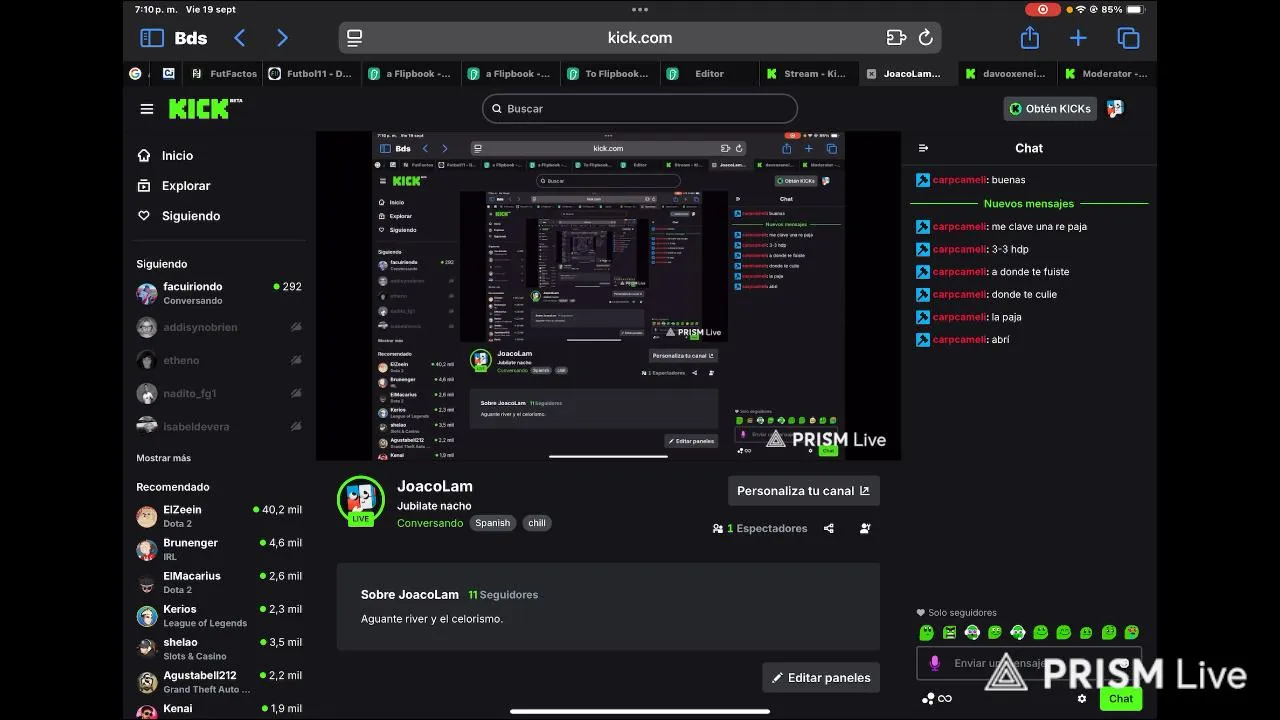Viewport: 1280px width, 720px height.
Task: Open the Conversando category link
Action: 430,523
